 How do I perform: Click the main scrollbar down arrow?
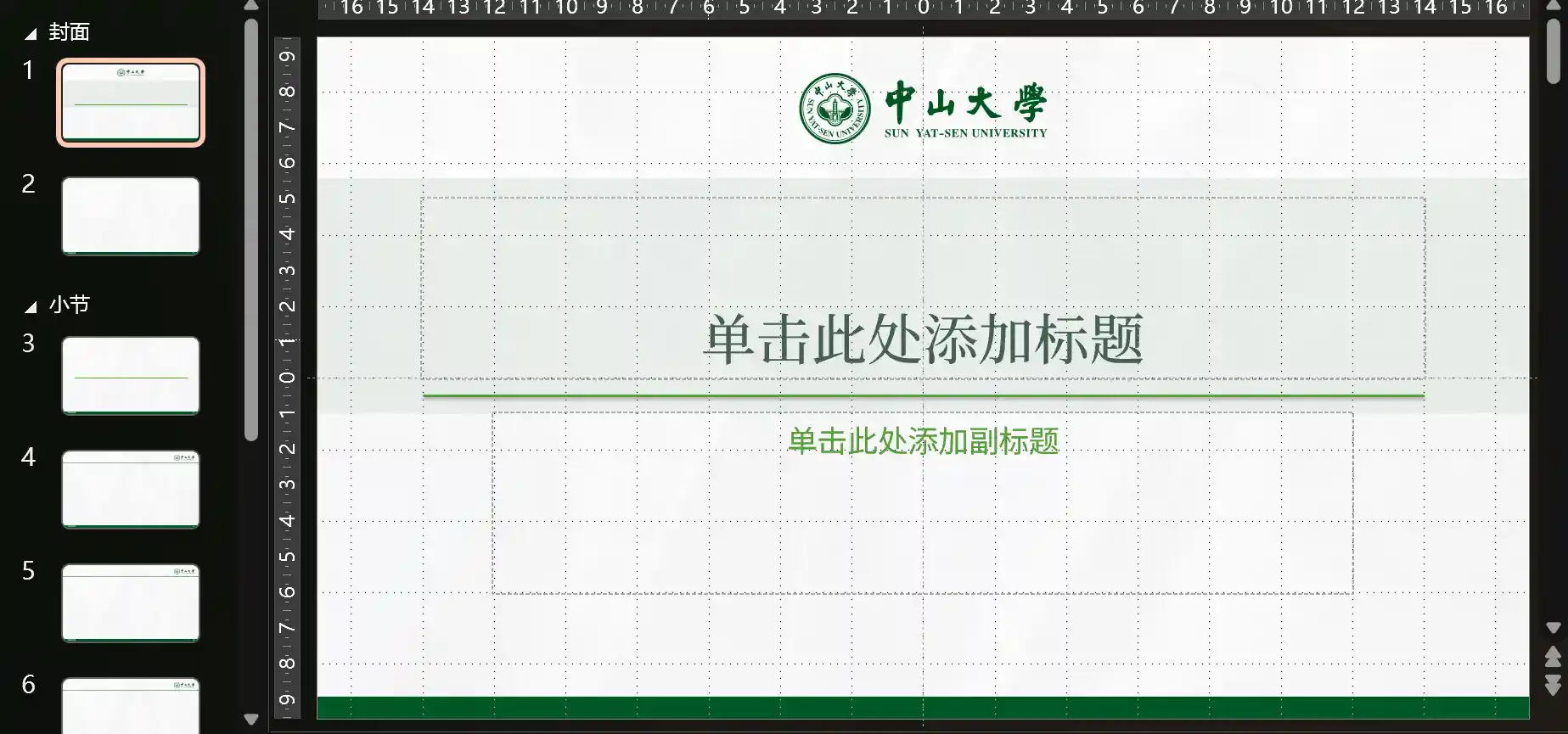tap(1553, 628)
